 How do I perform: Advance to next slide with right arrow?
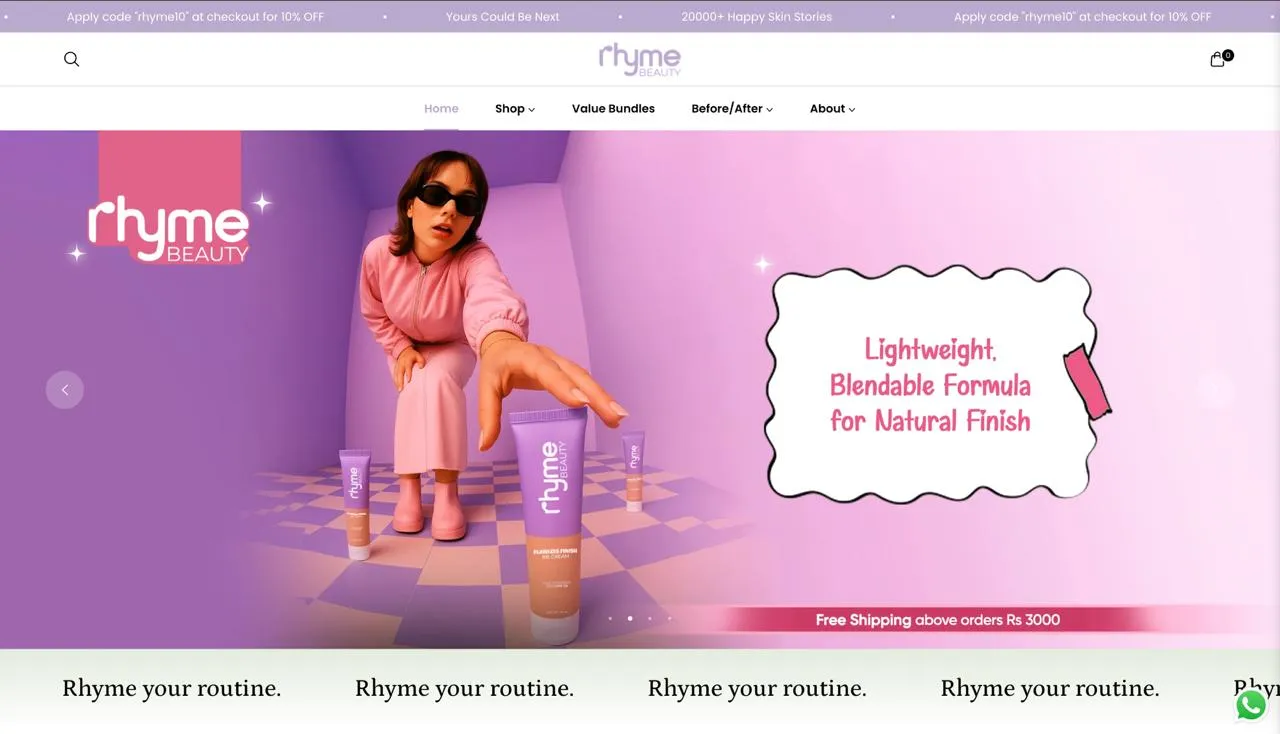pyautogui.click(x=1215, y=390)
